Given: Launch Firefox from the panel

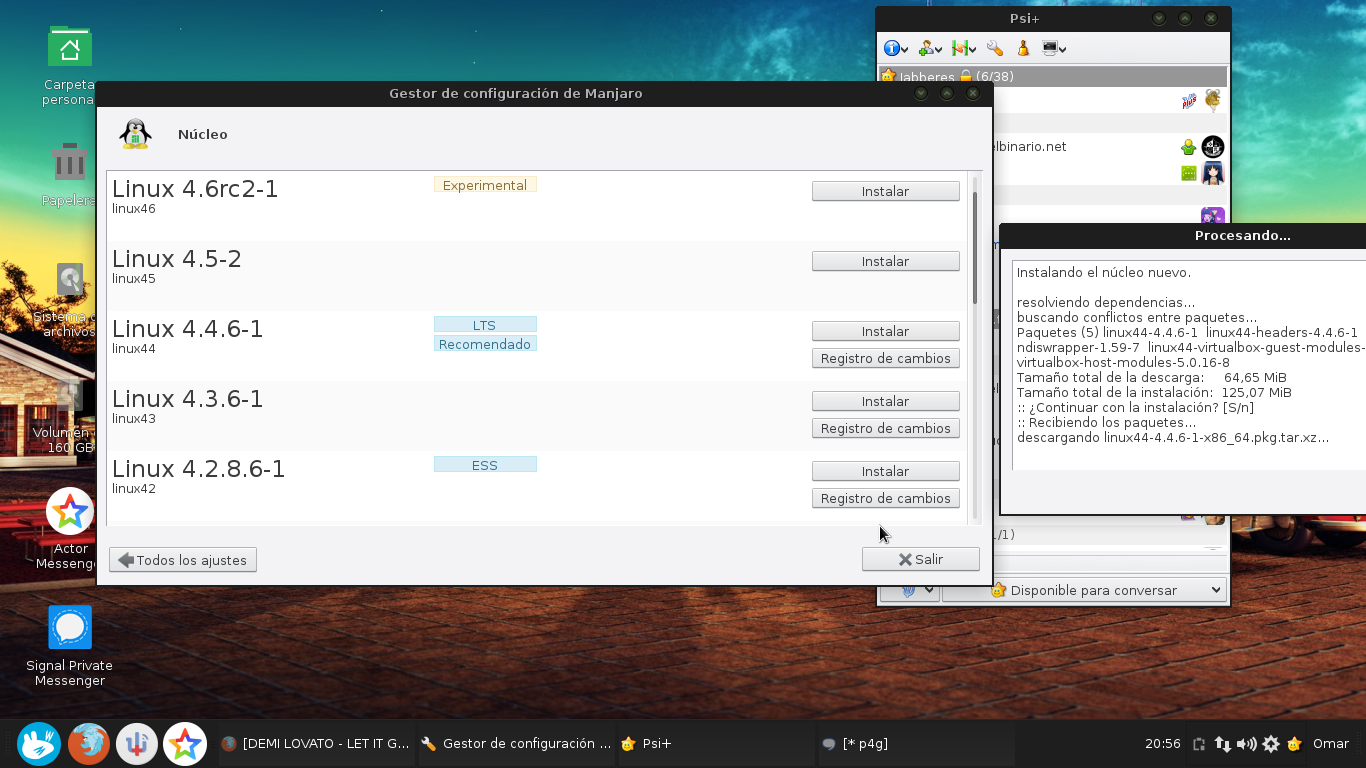Looking at the screenshot, I should pos(88,743).
